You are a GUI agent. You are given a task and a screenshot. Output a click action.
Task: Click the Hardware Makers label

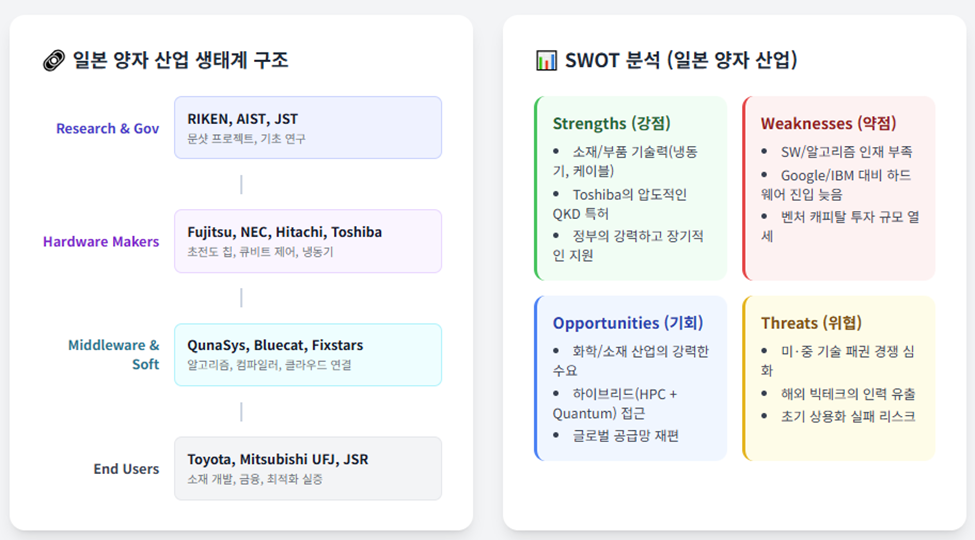tap(100, 241)
